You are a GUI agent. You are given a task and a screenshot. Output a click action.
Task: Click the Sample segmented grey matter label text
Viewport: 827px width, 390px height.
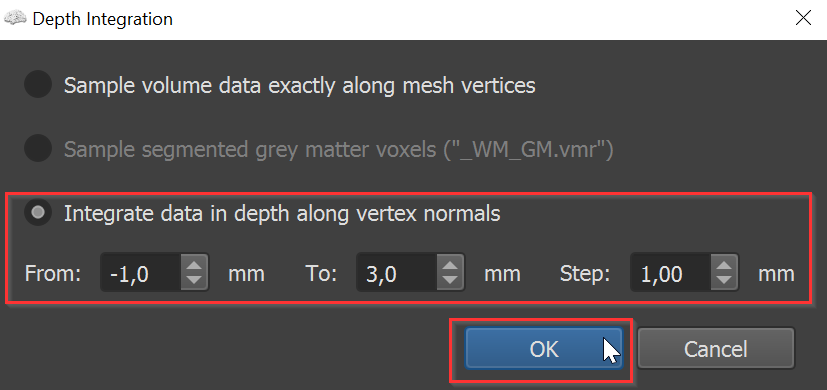click(339, 150)
